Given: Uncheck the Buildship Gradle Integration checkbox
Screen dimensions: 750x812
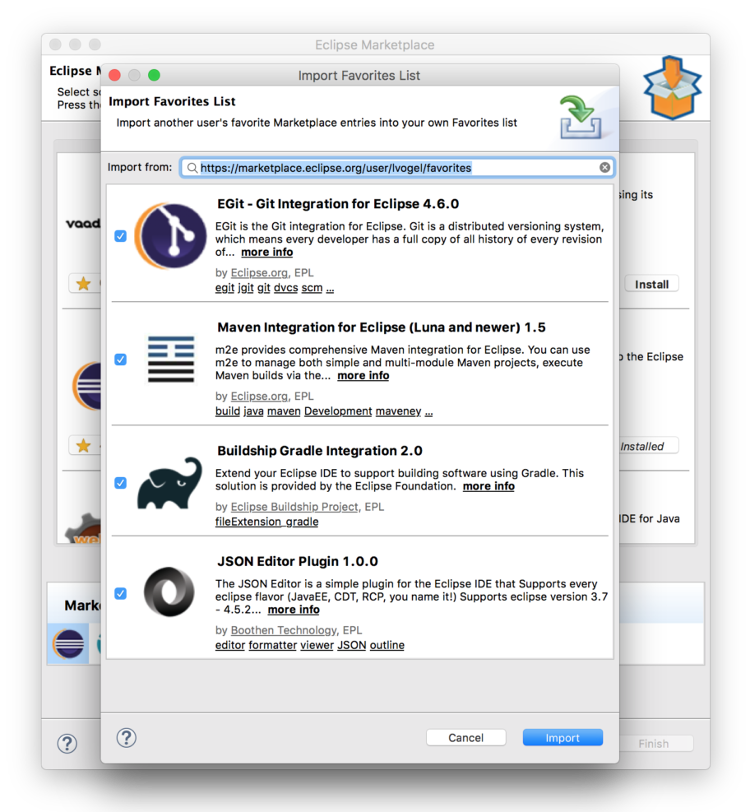Looking at the screenshot, I should [120, 483].
